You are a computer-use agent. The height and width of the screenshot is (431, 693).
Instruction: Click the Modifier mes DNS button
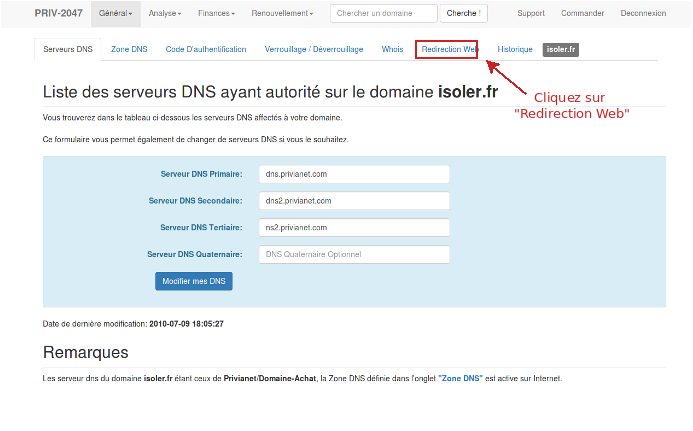(194, 281)
